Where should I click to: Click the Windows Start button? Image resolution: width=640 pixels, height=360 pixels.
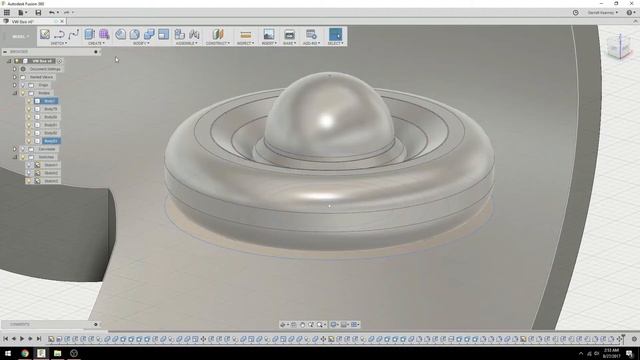pyautogui.click(x=8, y=353)
